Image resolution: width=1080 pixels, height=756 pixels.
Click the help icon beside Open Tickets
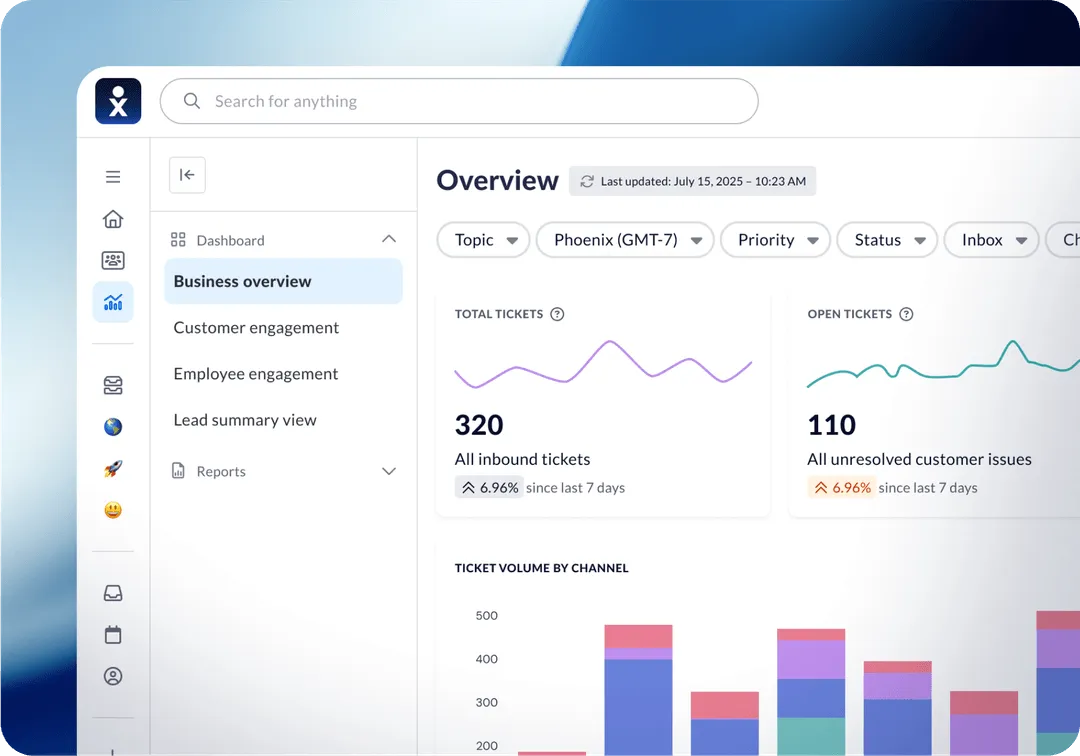tap(906, 314)
